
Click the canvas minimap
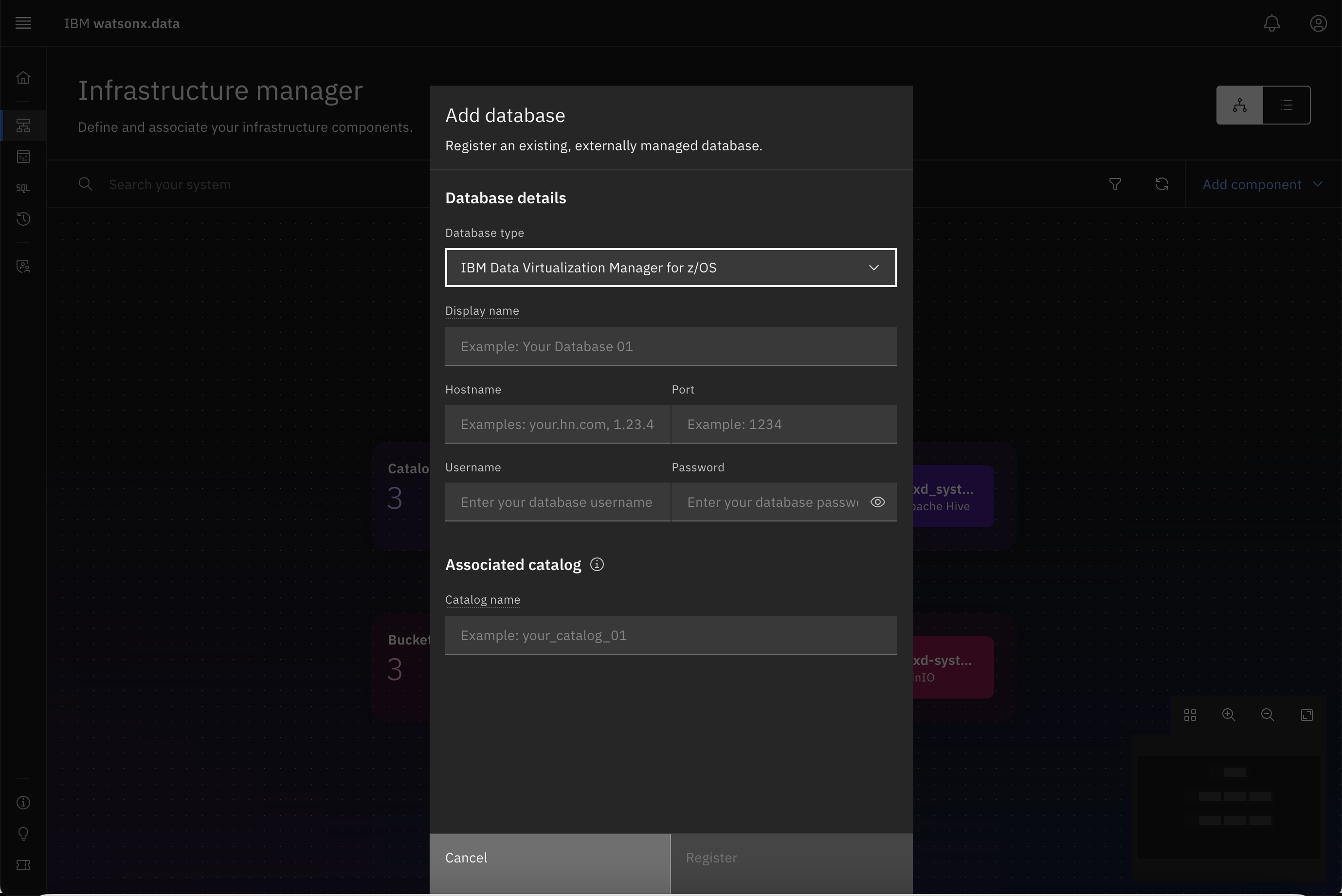[1229, 807]
